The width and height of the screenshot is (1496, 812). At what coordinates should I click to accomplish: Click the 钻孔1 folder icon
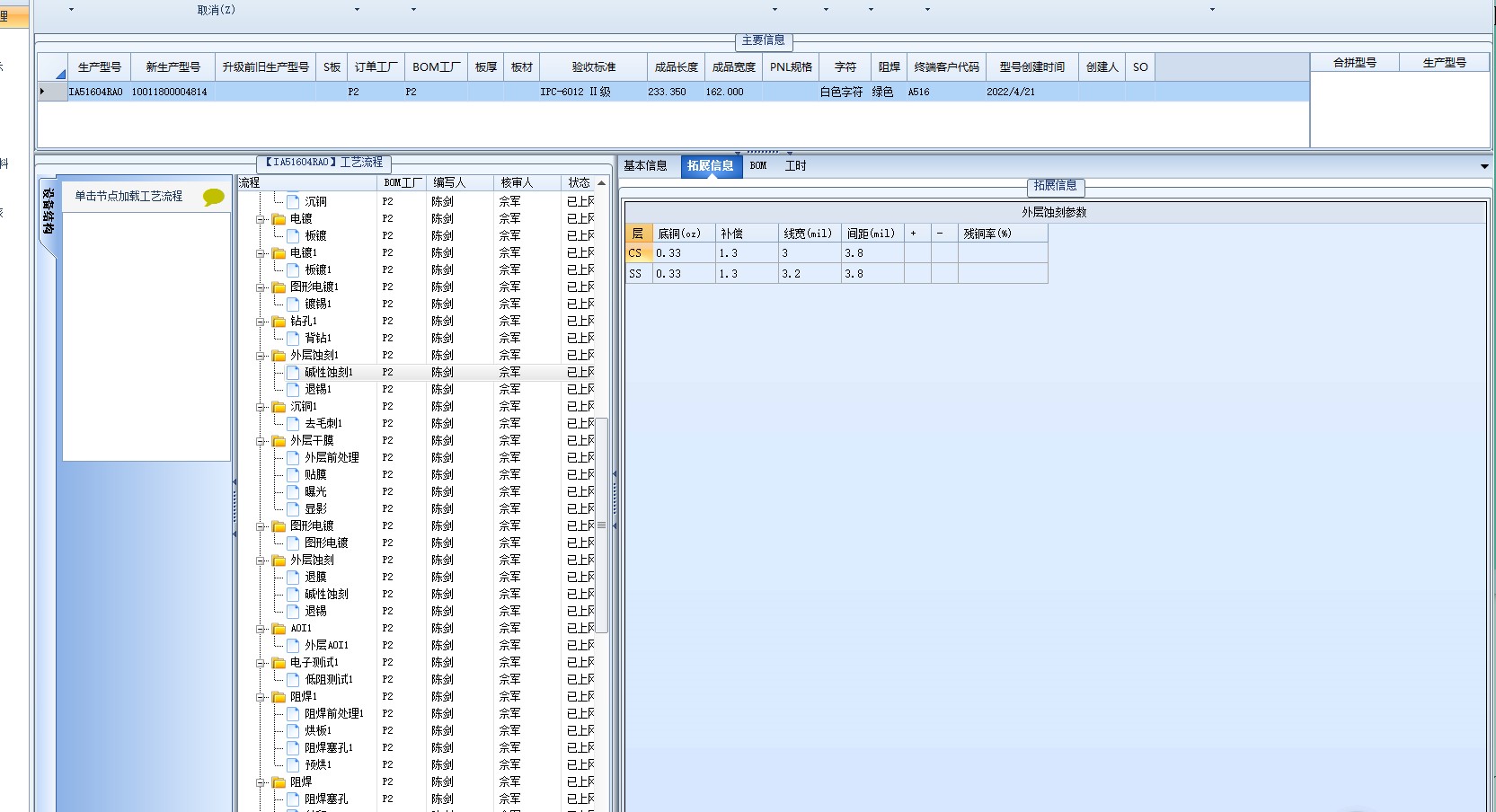pyautogui.click(x=279, y=322)
